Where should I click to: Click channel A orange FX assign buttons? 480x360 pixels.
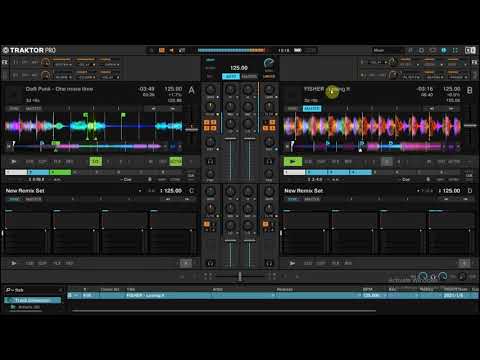point(210,125)
